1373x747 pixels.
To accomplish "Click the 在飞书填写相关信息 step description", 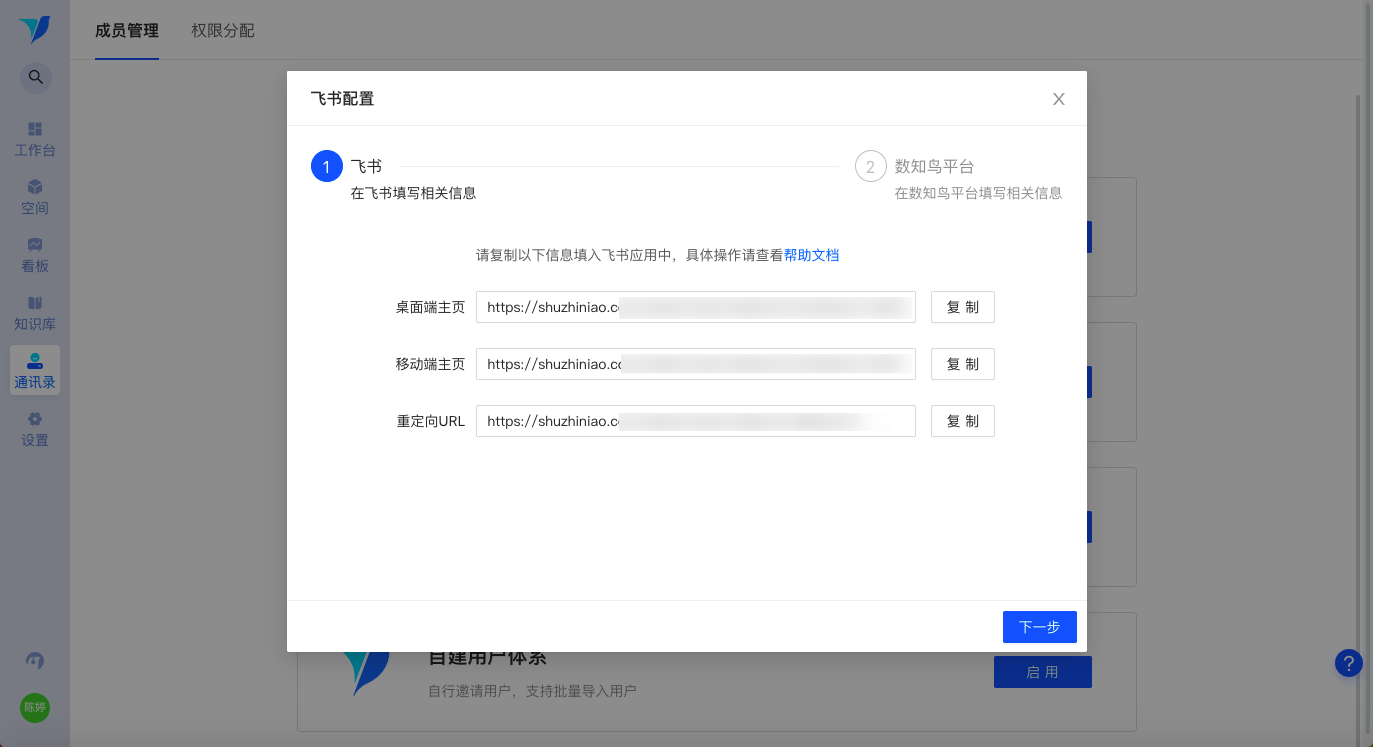I will pos(414,193).
